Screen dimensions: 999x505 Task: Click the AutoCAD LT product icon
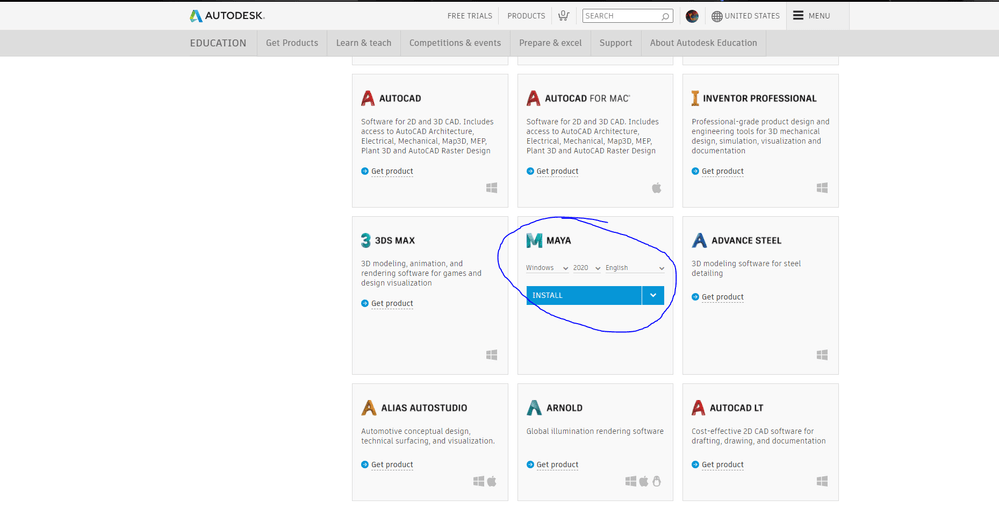pyautogui.click(x=698, y=408)
